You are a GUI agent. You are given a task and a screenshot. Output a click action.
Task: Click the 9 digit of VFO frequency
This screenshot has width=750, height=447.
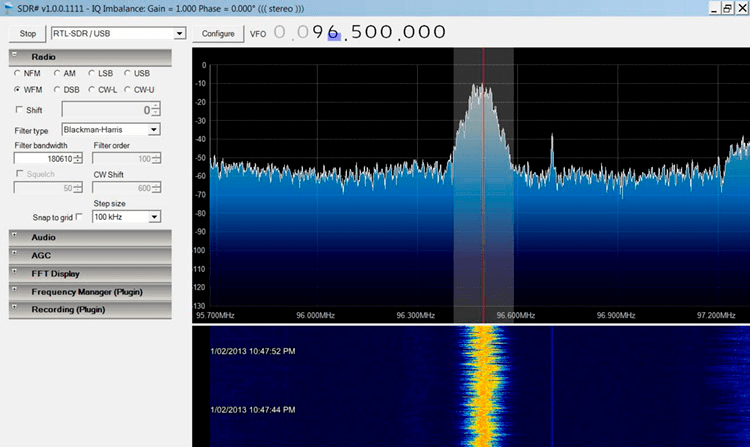[318, 32]
